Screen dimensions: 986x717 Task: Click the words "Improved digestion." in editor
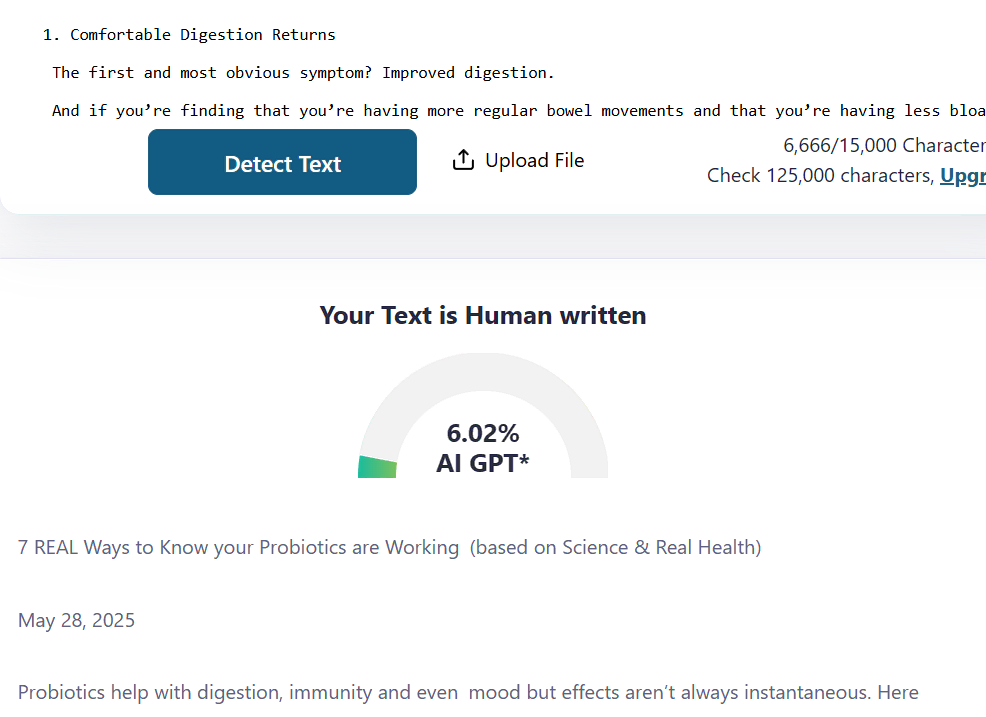468,73
